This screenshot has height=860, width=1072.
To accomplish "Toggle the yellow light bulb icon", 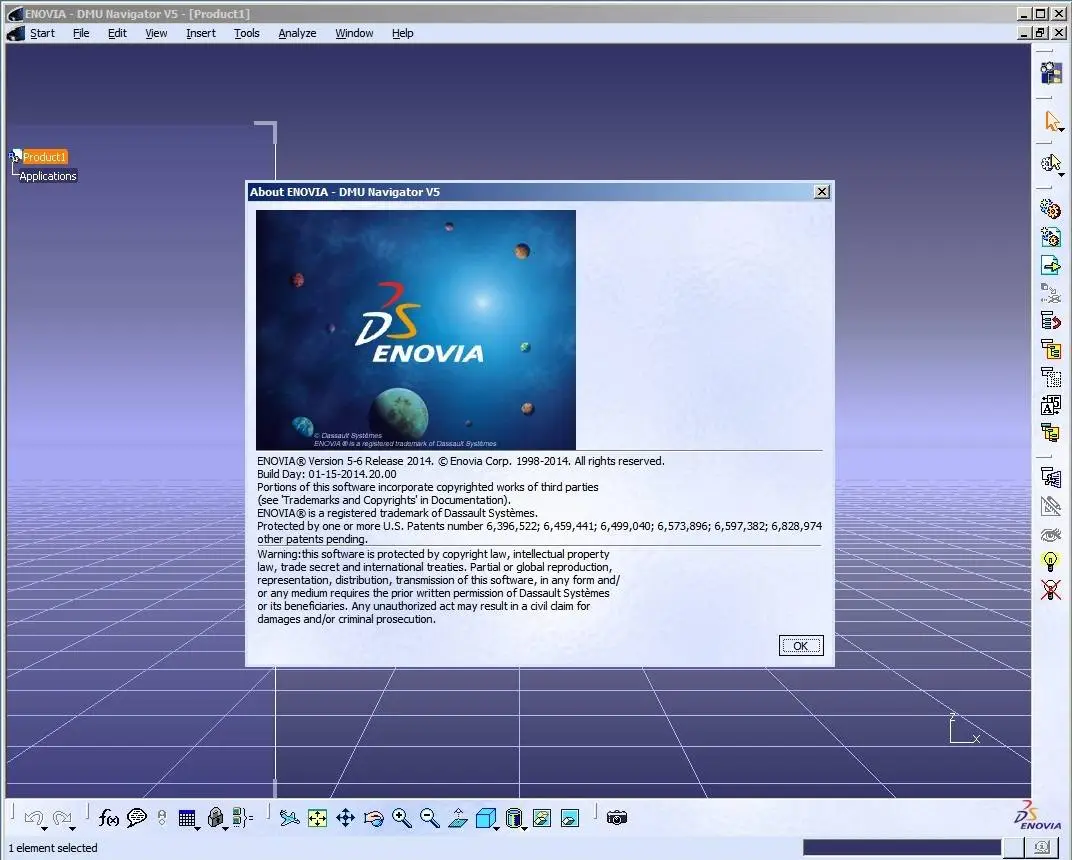I will click(1050, 561).
